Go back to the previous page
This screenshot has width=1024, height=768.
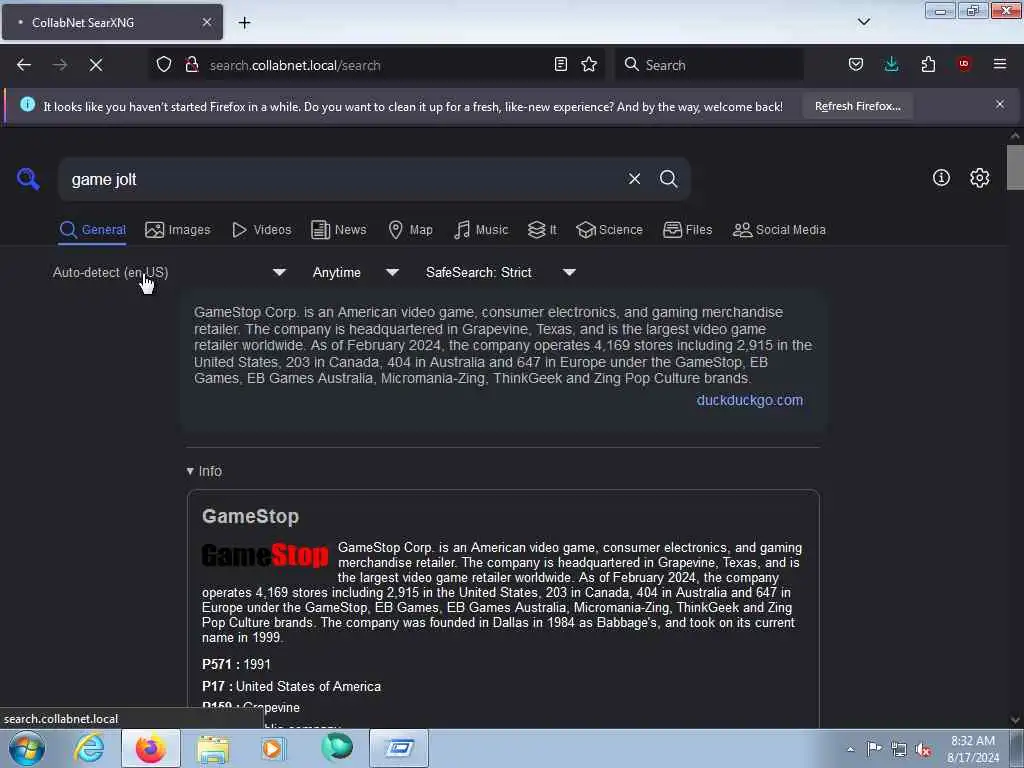coord(24,65)
